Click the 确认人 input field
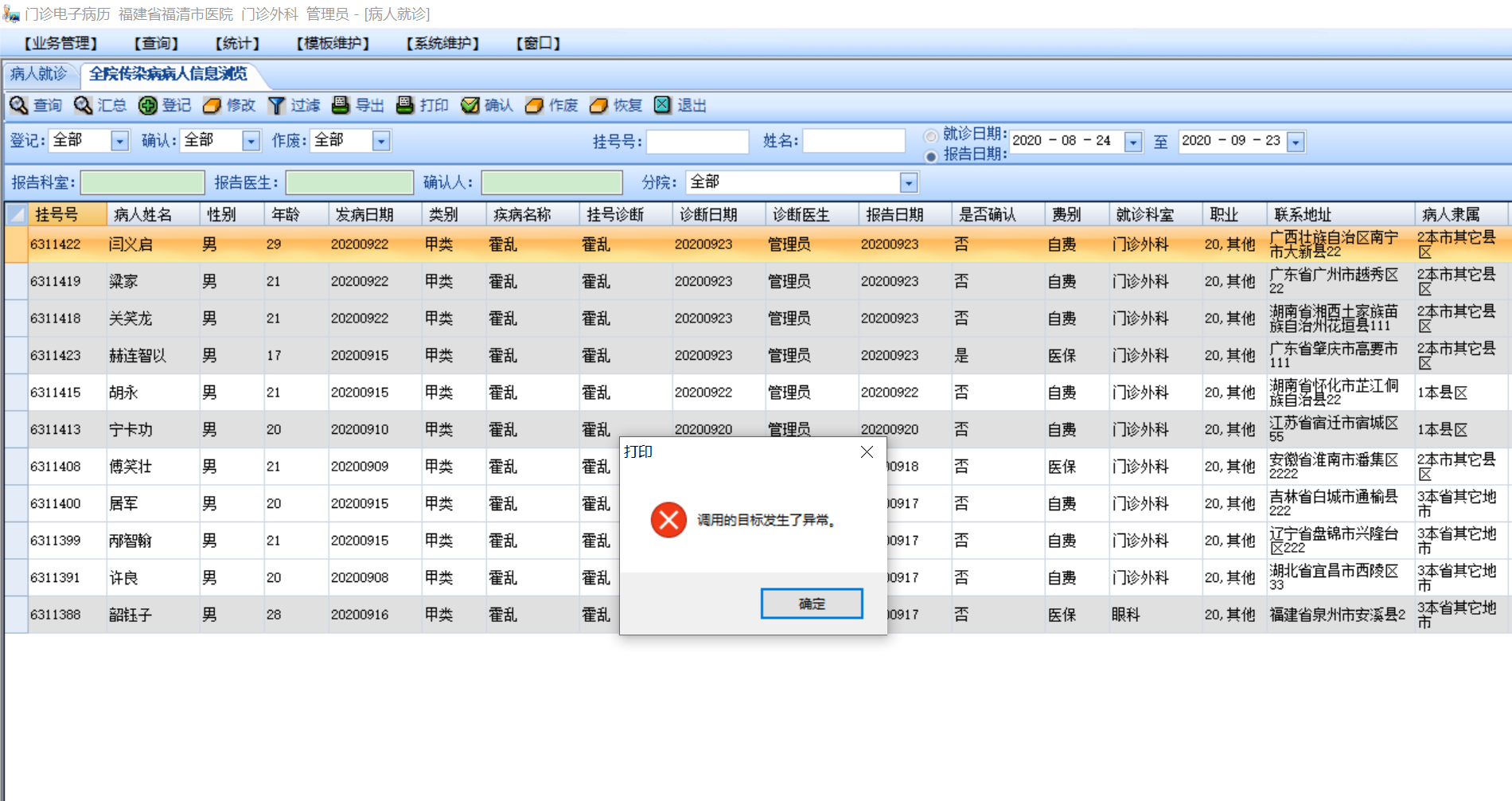The width and height of the screenshot is (1512, 801). (551, 183)
